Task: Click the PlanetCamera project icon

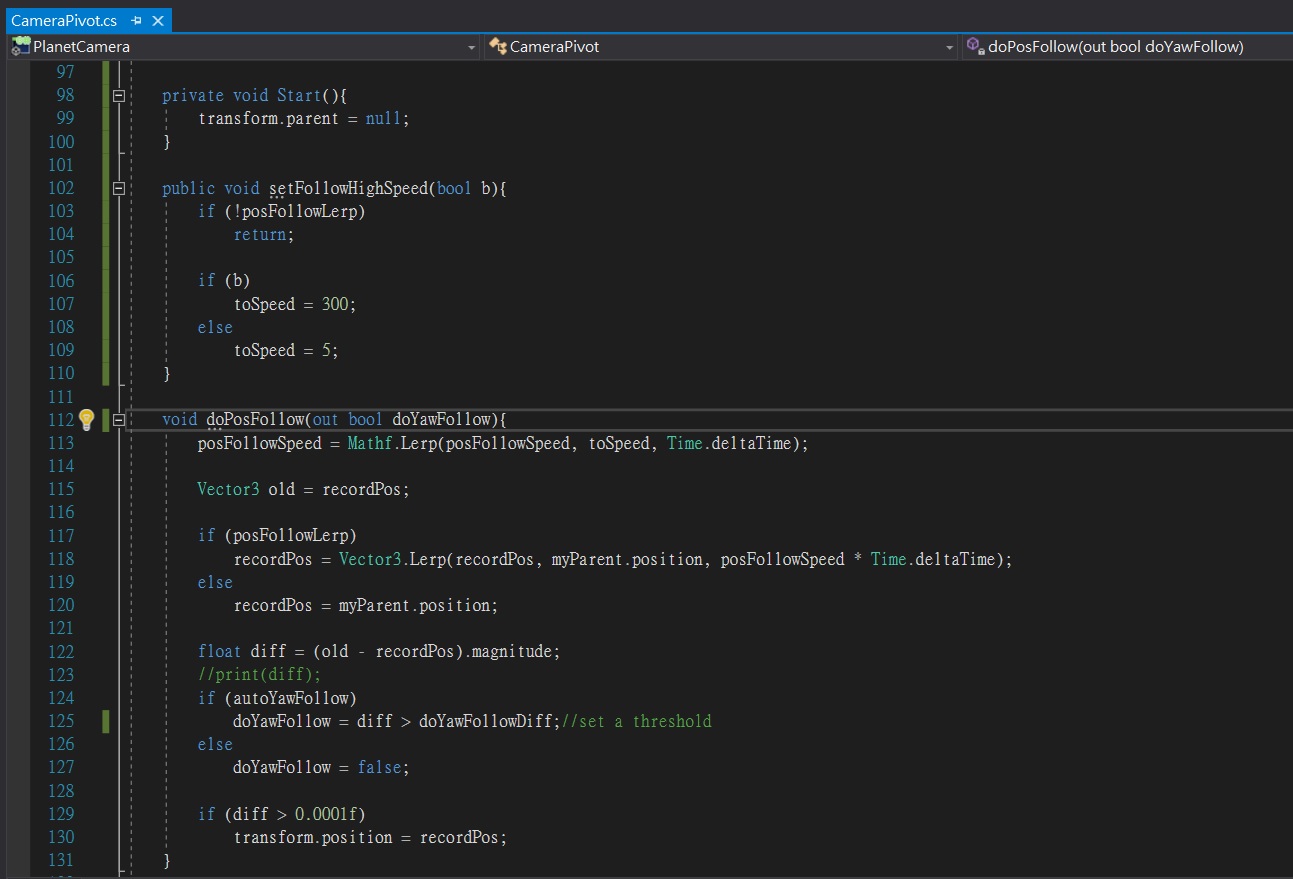Action: 21,46
